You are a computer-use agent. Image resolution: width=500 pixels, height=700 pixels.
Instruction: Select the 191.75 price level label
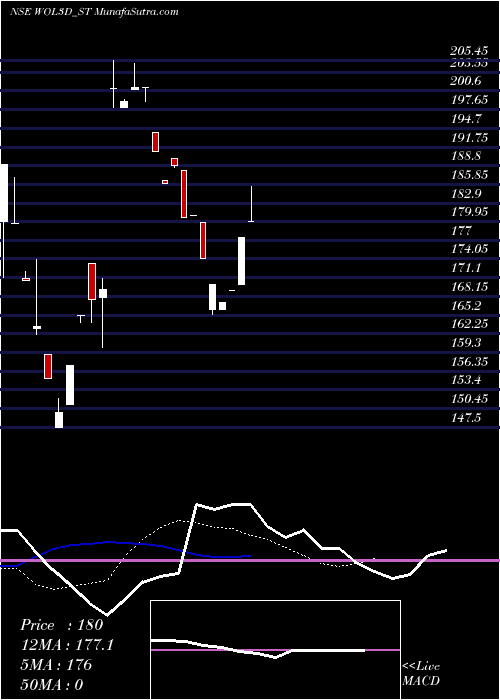tap(470, 138)
